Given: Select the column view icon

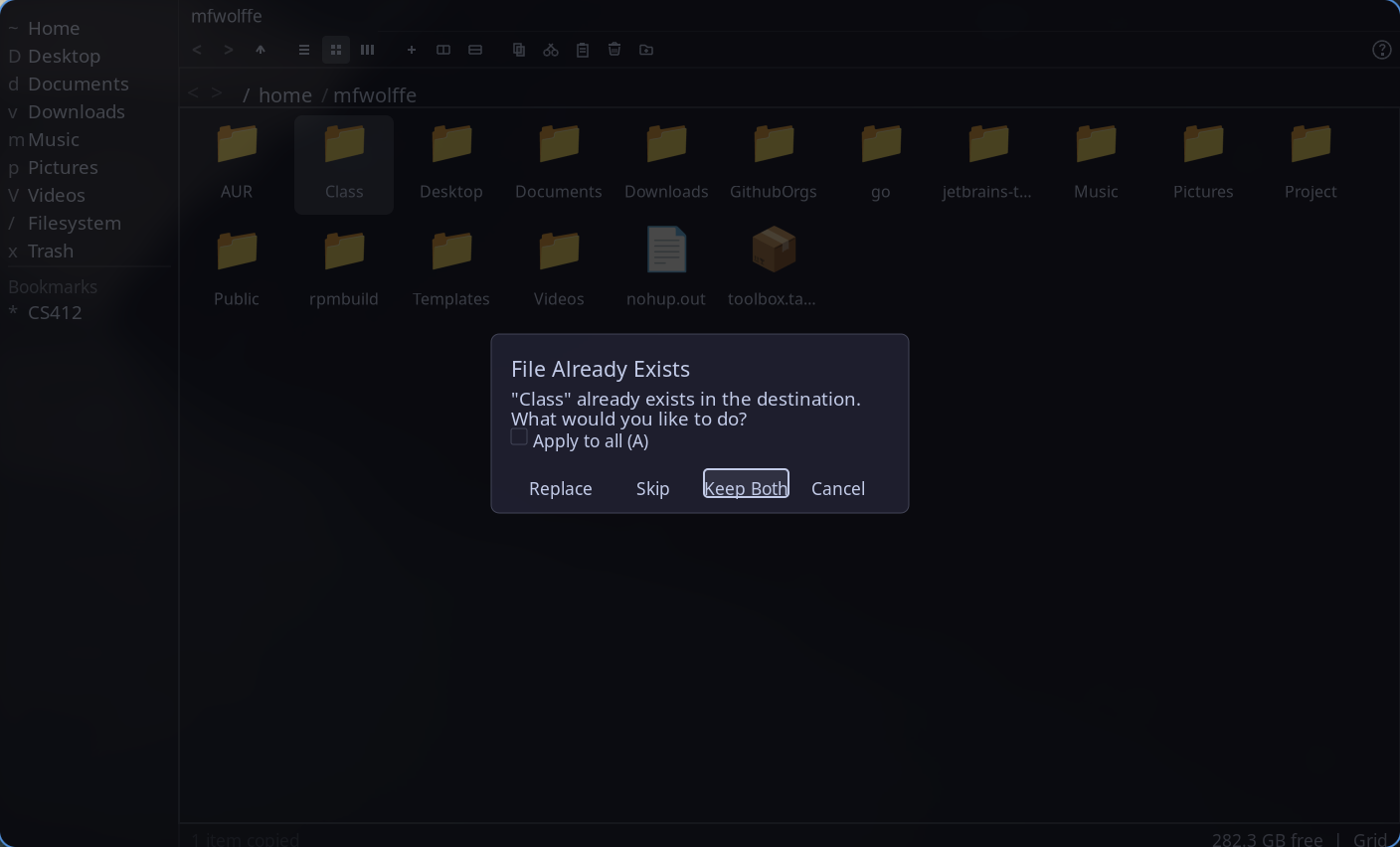Looking at the screenshot, I should coord(367,49).
